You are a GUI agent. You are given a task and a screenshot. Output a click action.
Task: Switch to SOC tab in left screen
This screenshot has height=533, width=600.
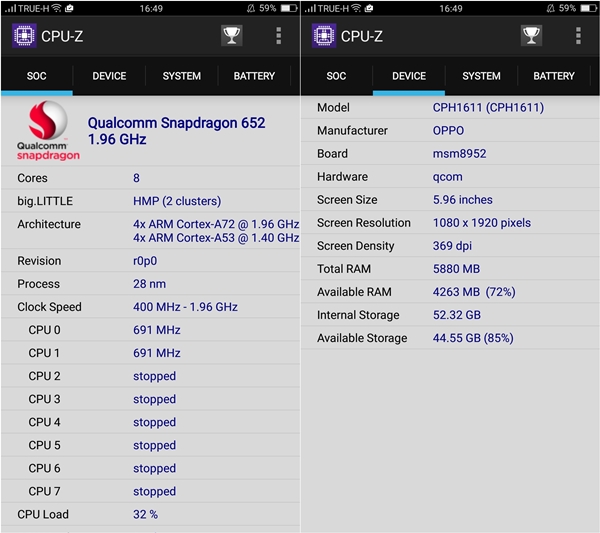point(37,76)
